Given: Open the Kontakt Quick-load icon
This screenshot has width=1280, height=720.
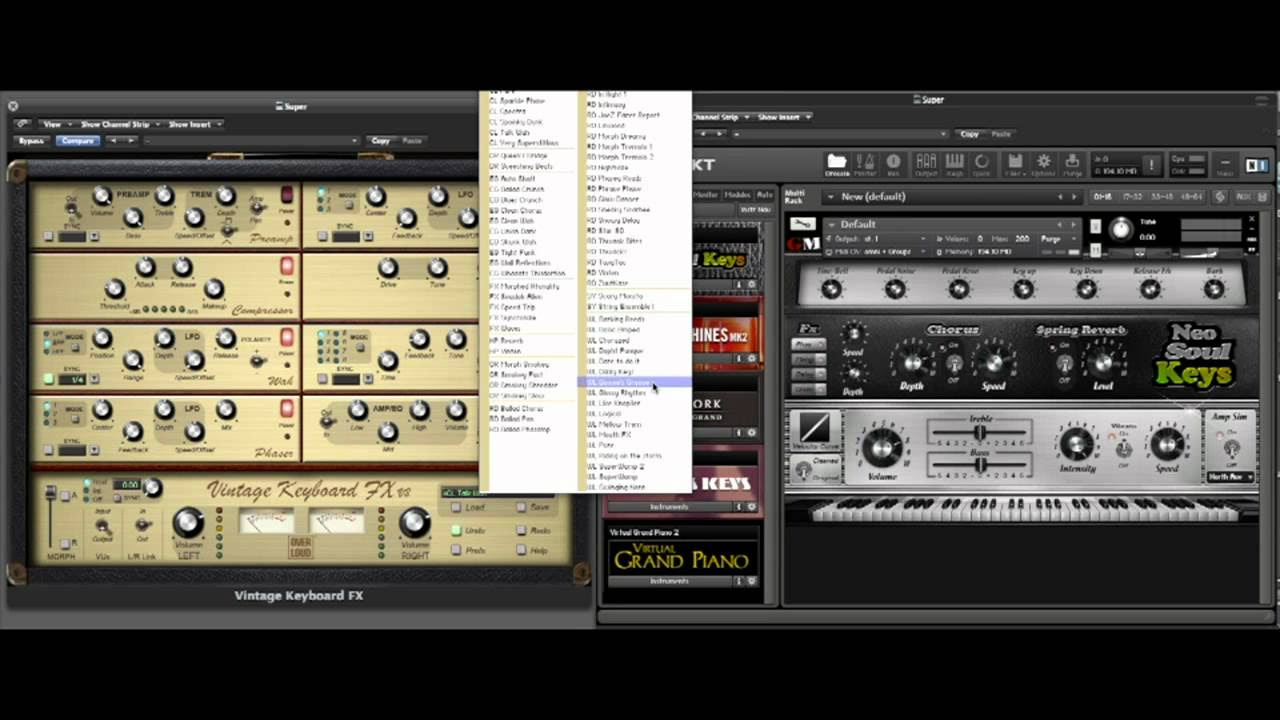Looking at the screenshot, I should click(982, 164).
